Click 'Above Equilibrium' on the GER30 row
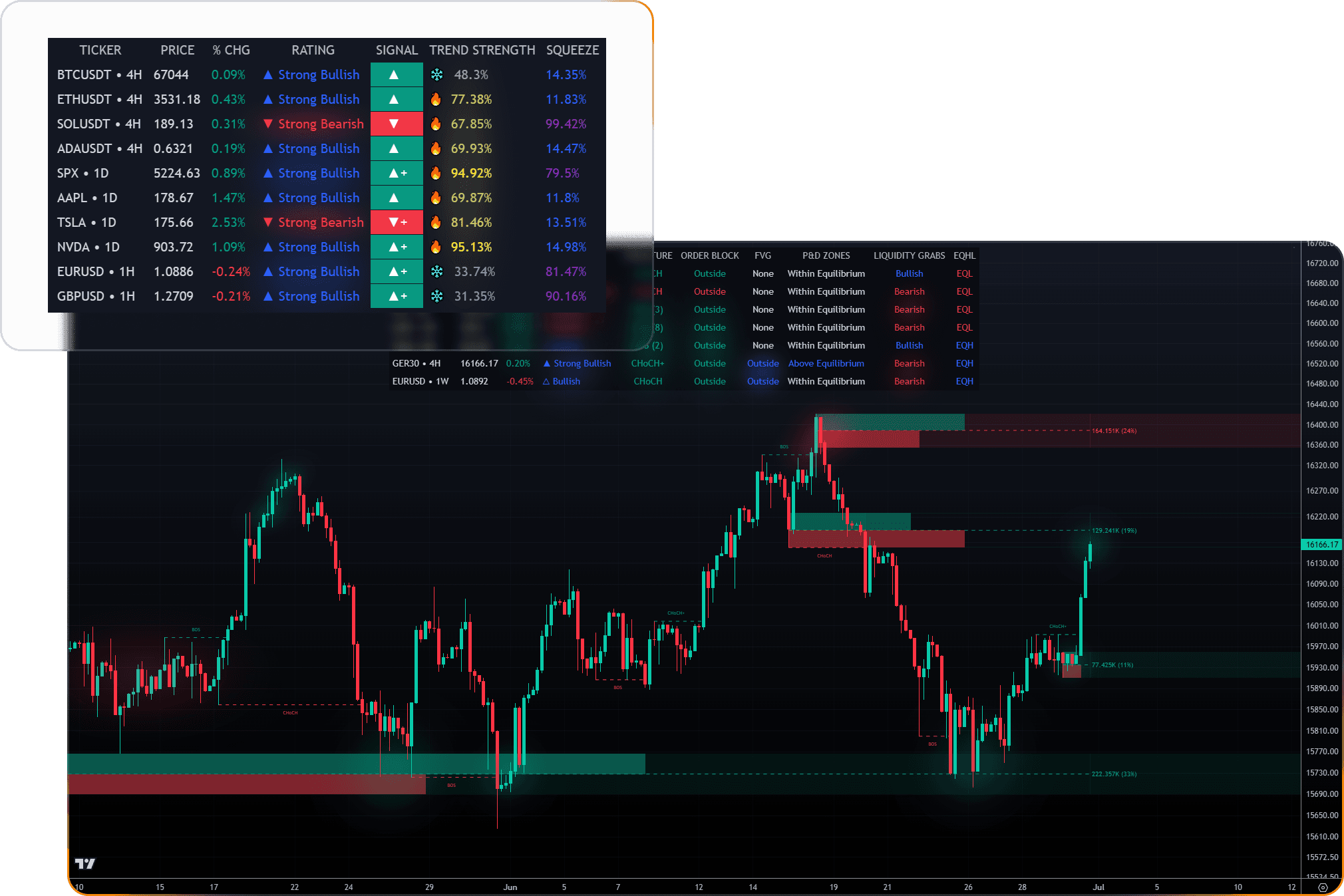1344x896 pixels. click(826, 363)
